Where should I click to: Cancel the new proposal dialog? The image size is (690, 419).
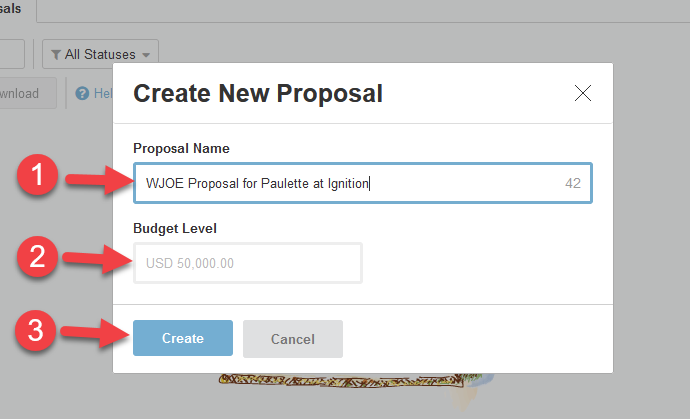tap(293, 339)
